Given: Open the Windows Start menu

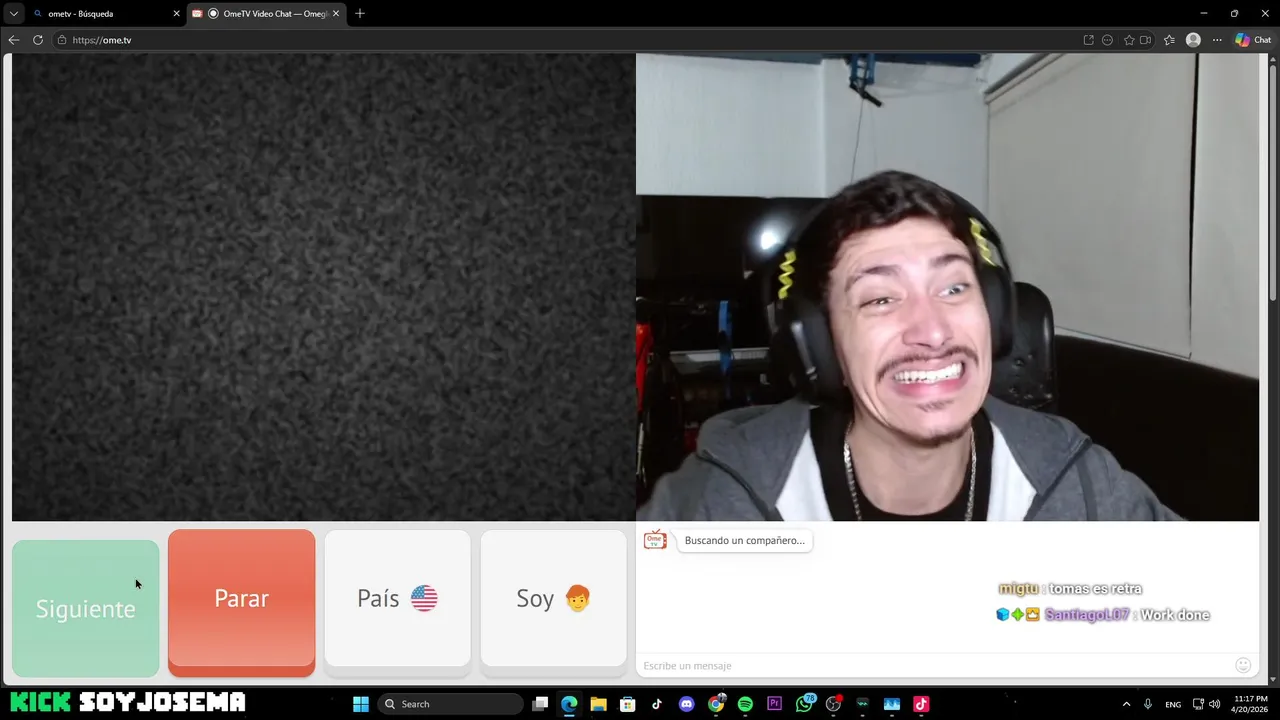Looking at the screenshot, I should (x=361, y=704).
